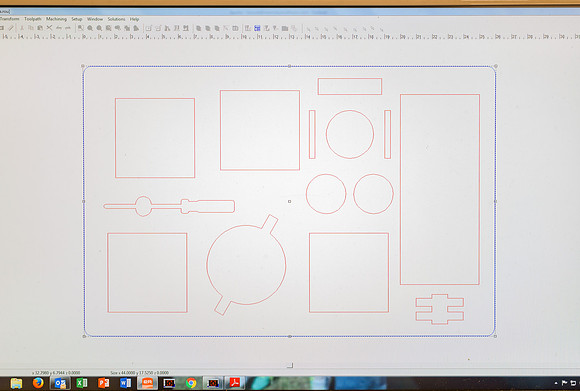Open the Window menu

click(95, 18)
